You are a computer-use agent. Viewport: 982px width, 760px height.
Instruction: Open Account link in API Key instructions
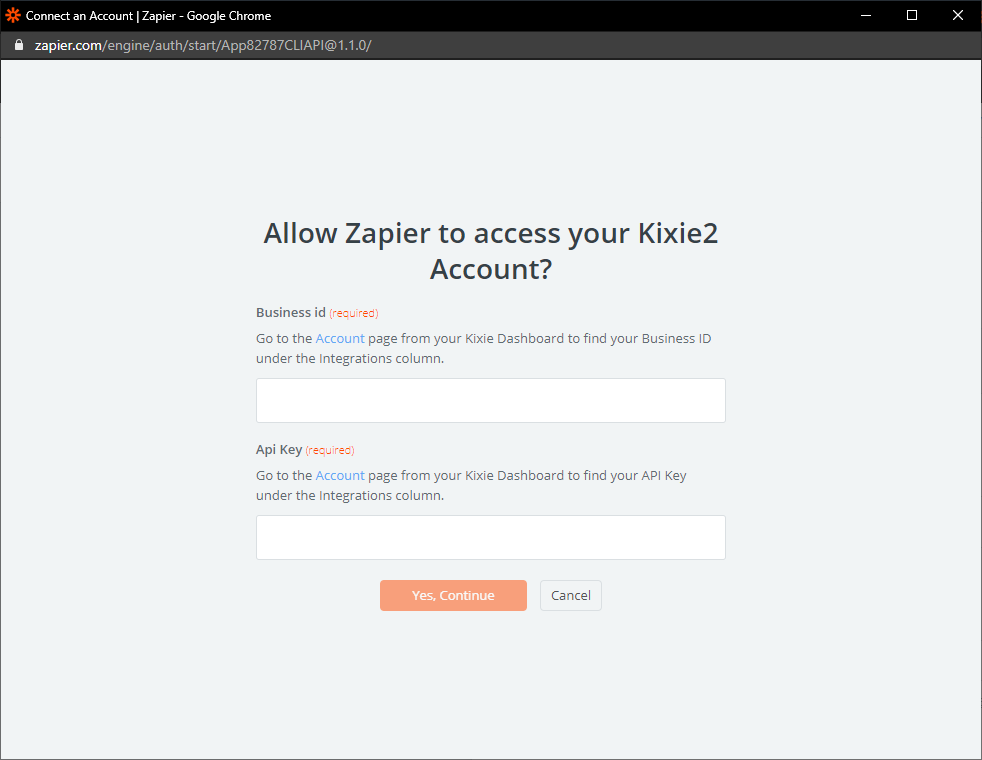click(x=339, y=476)
